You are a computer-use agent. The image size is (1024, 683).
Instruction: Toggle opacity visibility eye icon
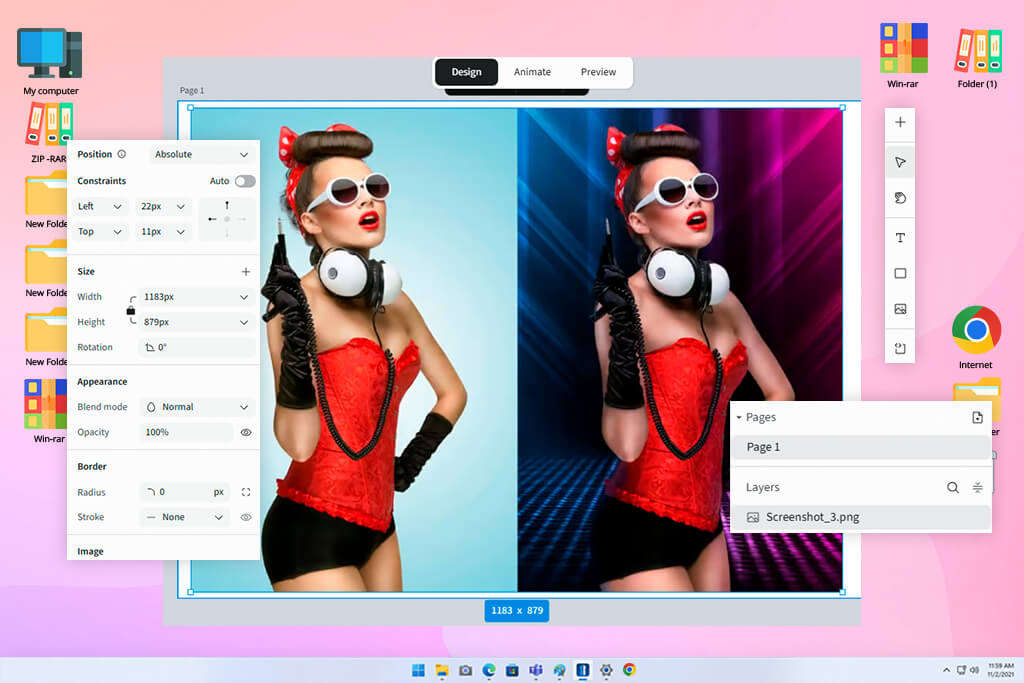(x=246, y=432)
